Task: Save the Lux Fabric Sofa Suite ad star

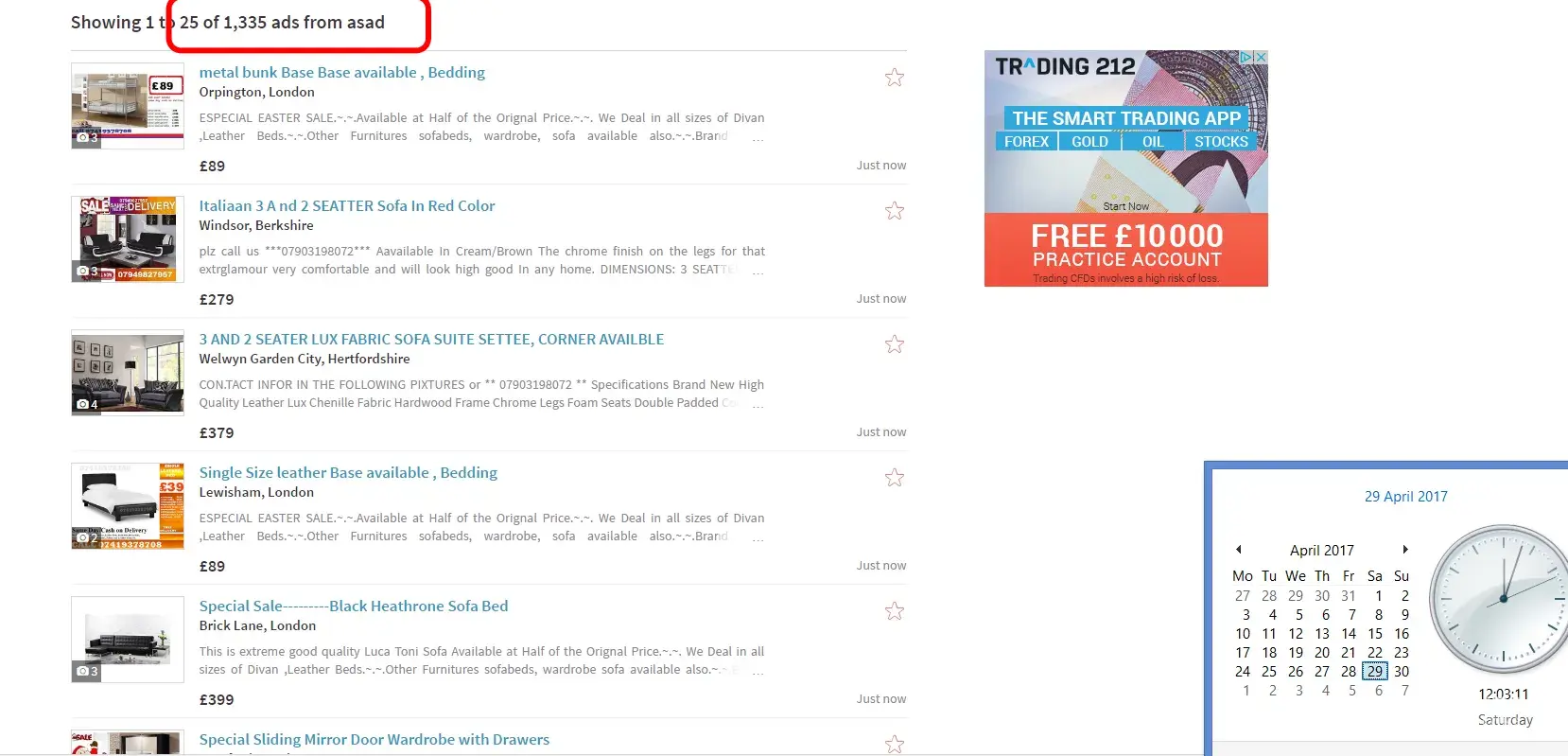Action: click(894, 344)
